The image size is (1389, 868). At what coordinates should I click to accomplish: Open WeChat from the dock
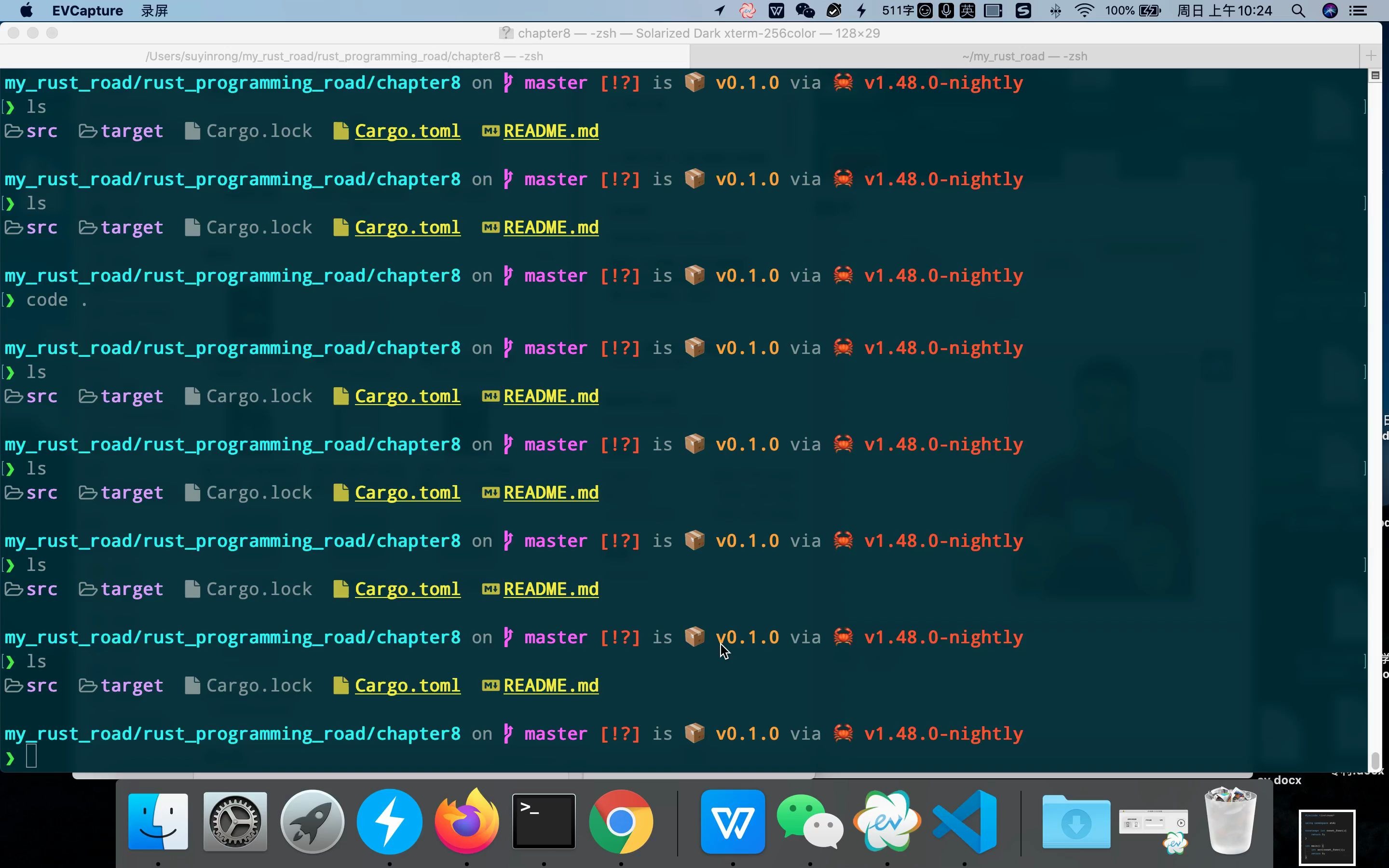(x=809, y=822)
